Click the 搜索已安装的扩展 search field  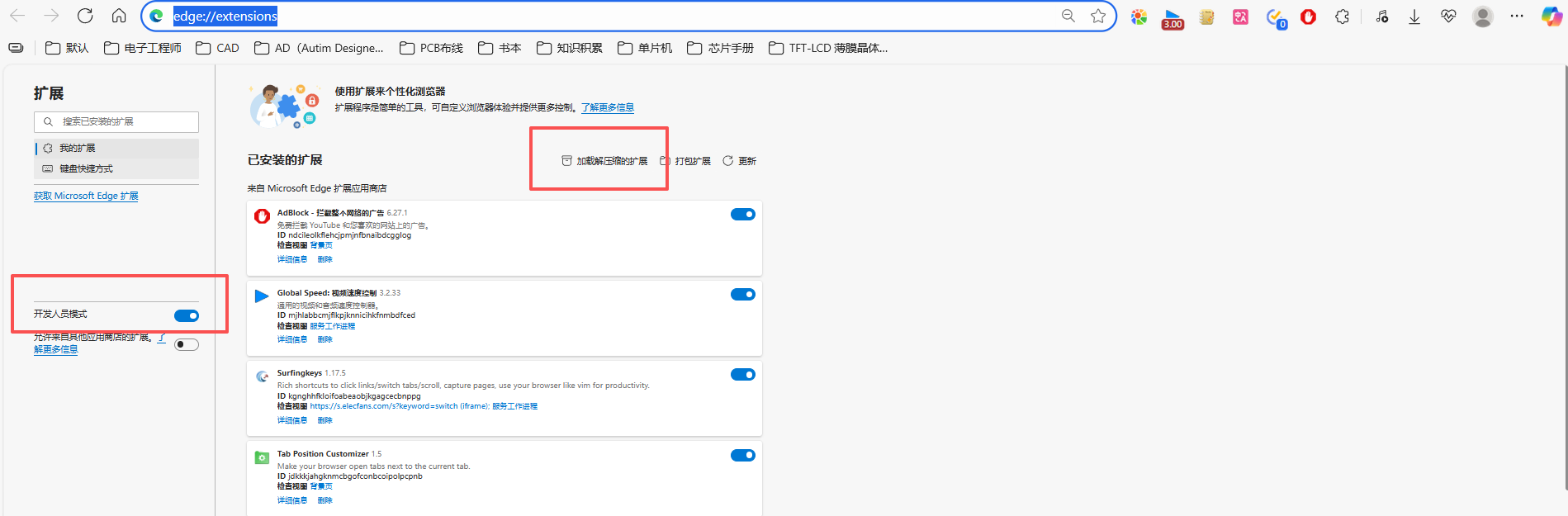tap(116, 121)
